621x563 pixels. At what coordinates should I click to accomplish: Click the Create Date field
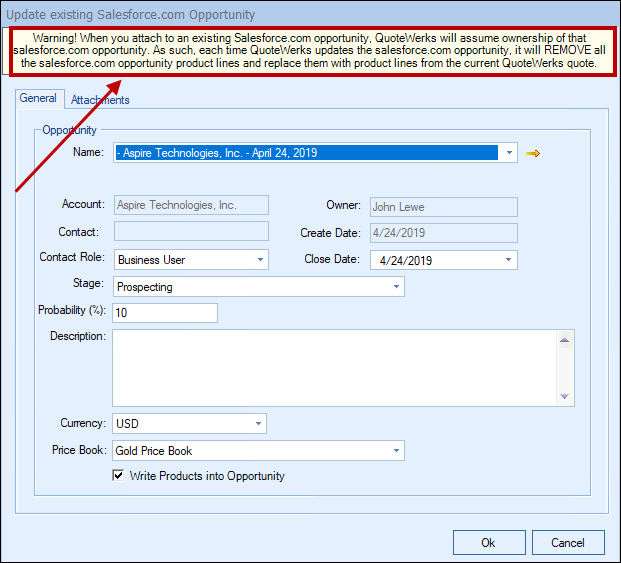[443, 233]
